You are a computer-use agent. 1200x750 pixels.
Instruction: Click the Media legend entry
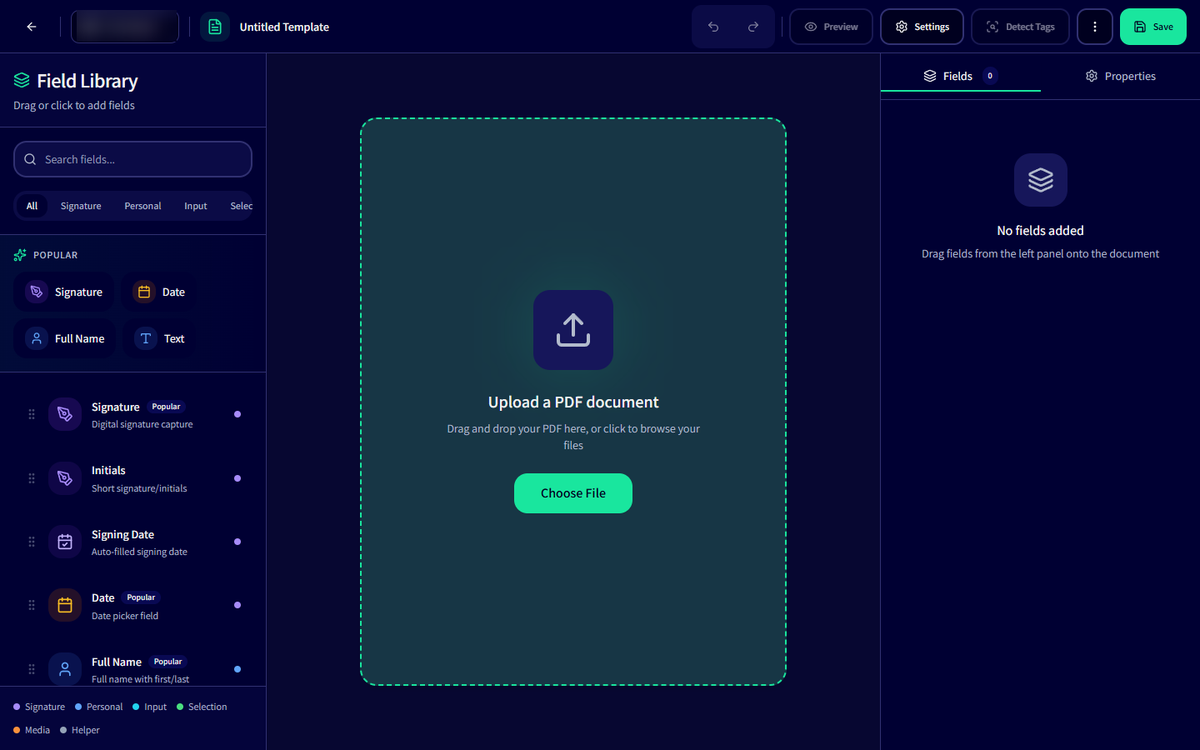click(x=32, y=730)
